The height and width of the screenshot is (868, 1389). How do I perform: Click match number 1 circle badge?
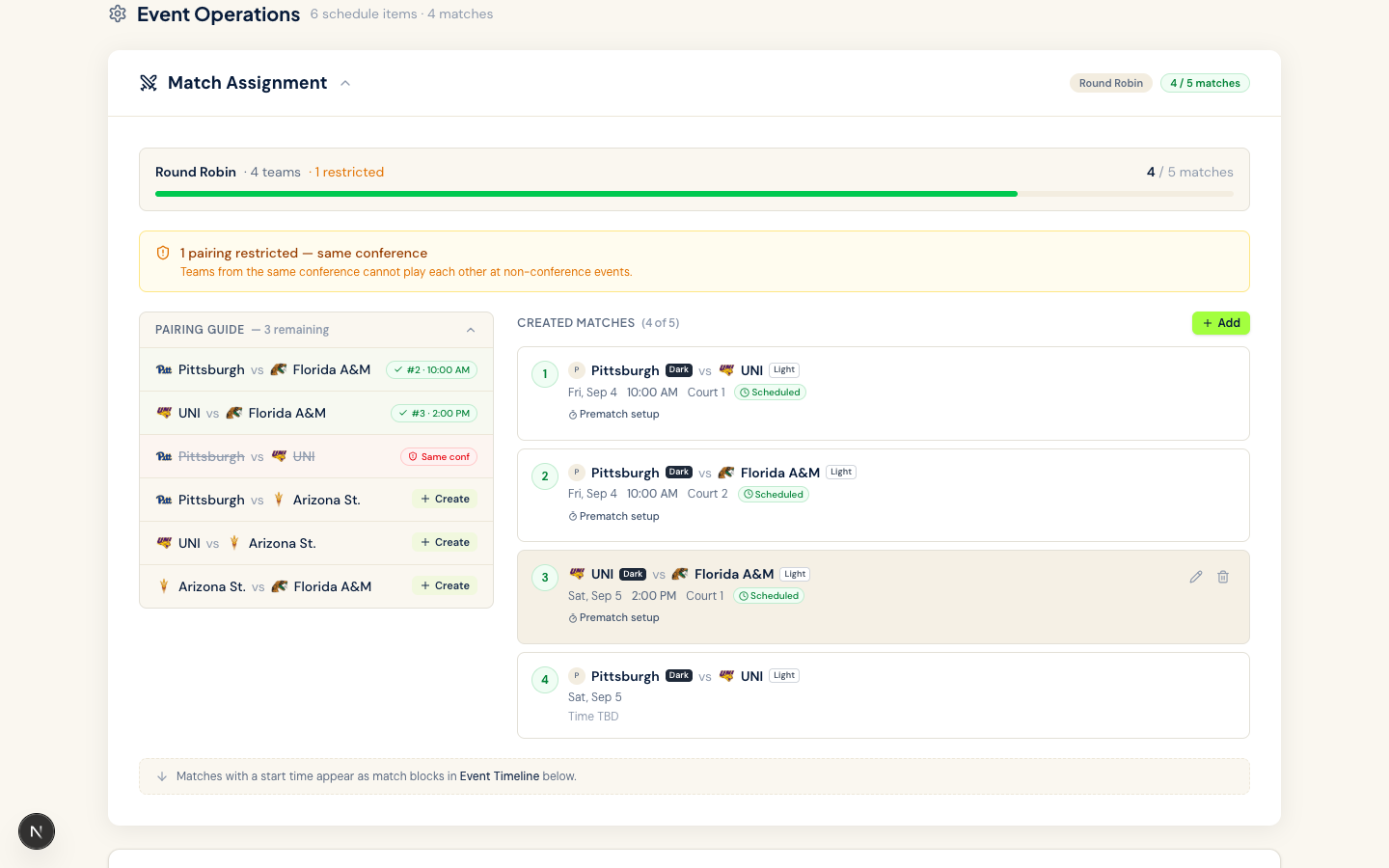coord(545,374)
